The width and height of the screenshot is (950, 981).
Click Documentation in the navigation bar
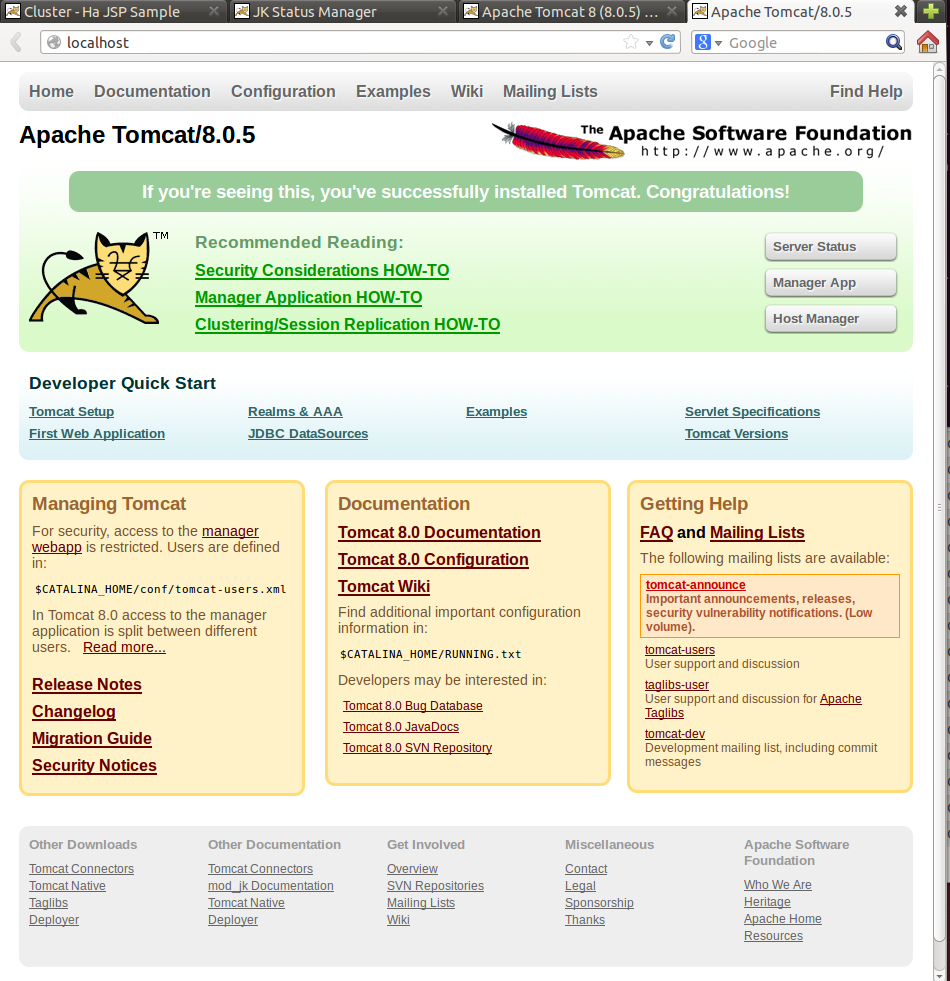point(152,91)
